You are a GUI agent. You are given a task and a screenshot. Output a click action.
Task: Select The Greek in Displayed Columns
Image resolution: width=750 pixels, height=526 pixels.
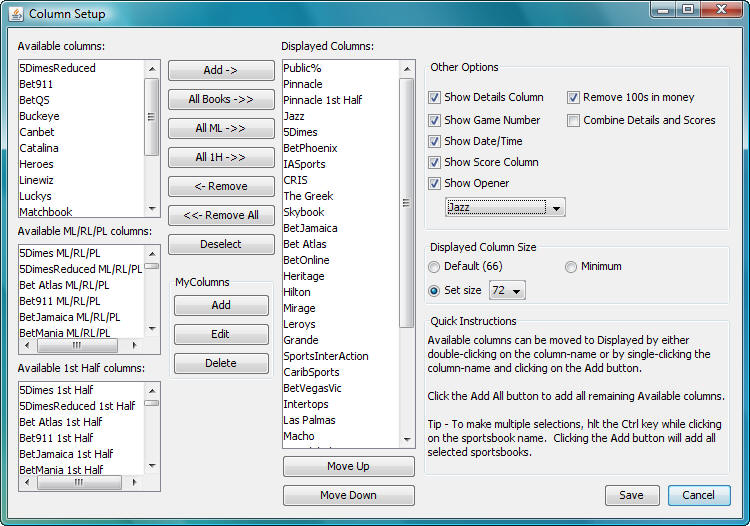(x=341, y=196)
